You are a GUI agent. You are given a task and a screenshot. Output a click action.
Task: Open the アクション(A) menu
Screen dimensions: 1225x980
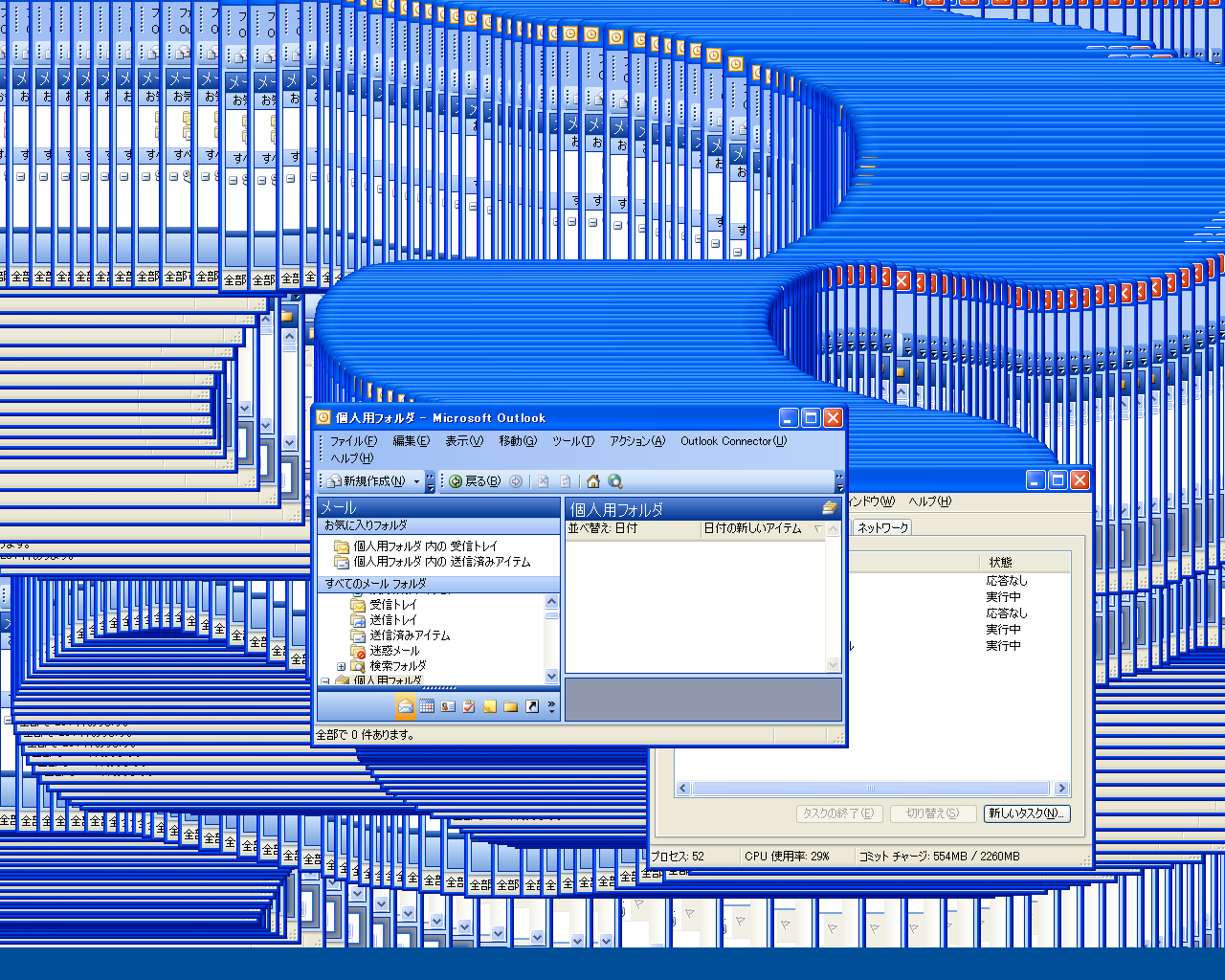[x=637, y=441]
